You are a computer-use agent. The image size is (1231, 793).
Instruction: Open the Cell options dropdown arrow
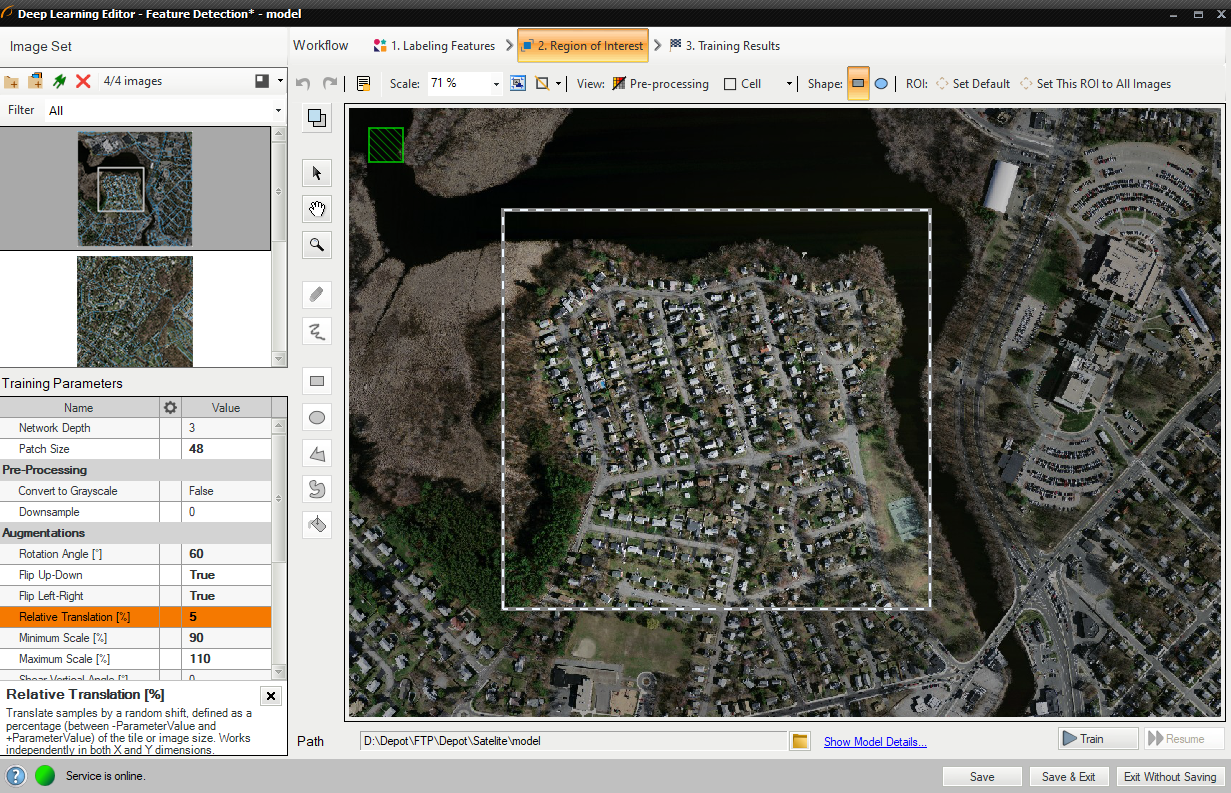click(x=789, y=84)
